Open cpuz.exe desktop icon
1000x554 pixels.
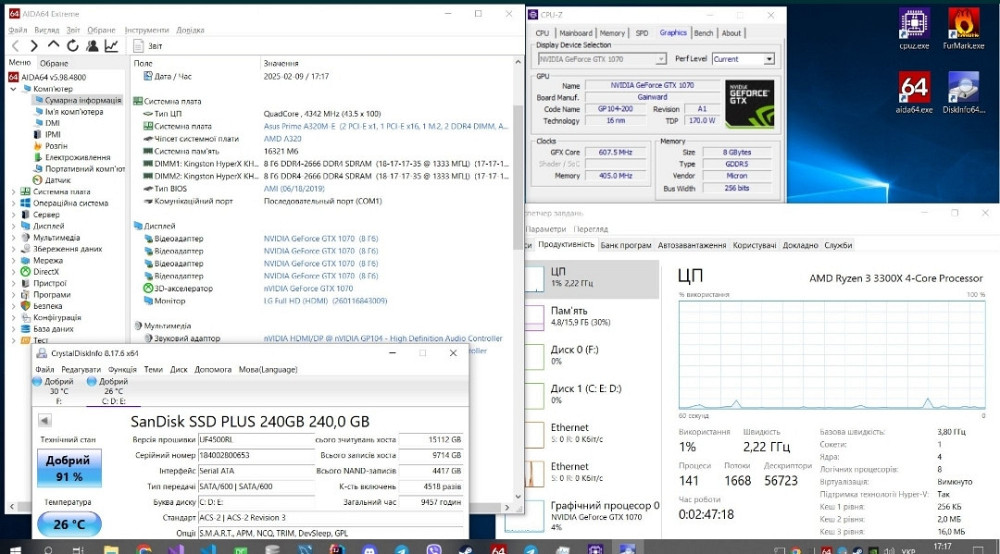coord(914,29)
